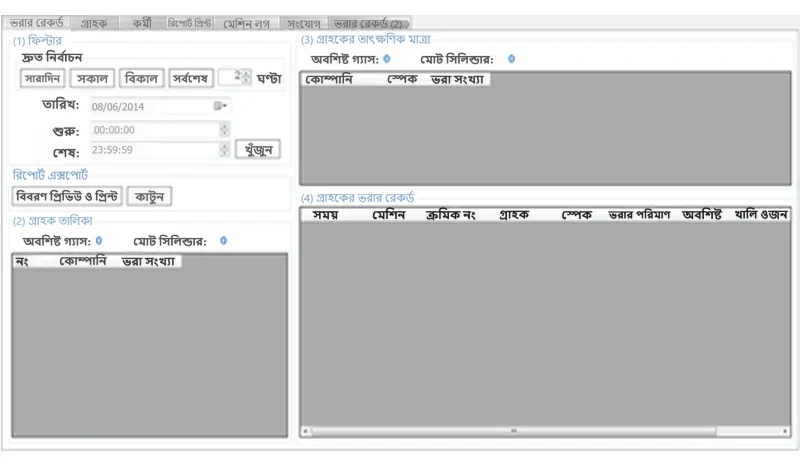Select the ভরার রেকর্ড (2) tab
Viewport: 800px width, 467px height.
369,23
